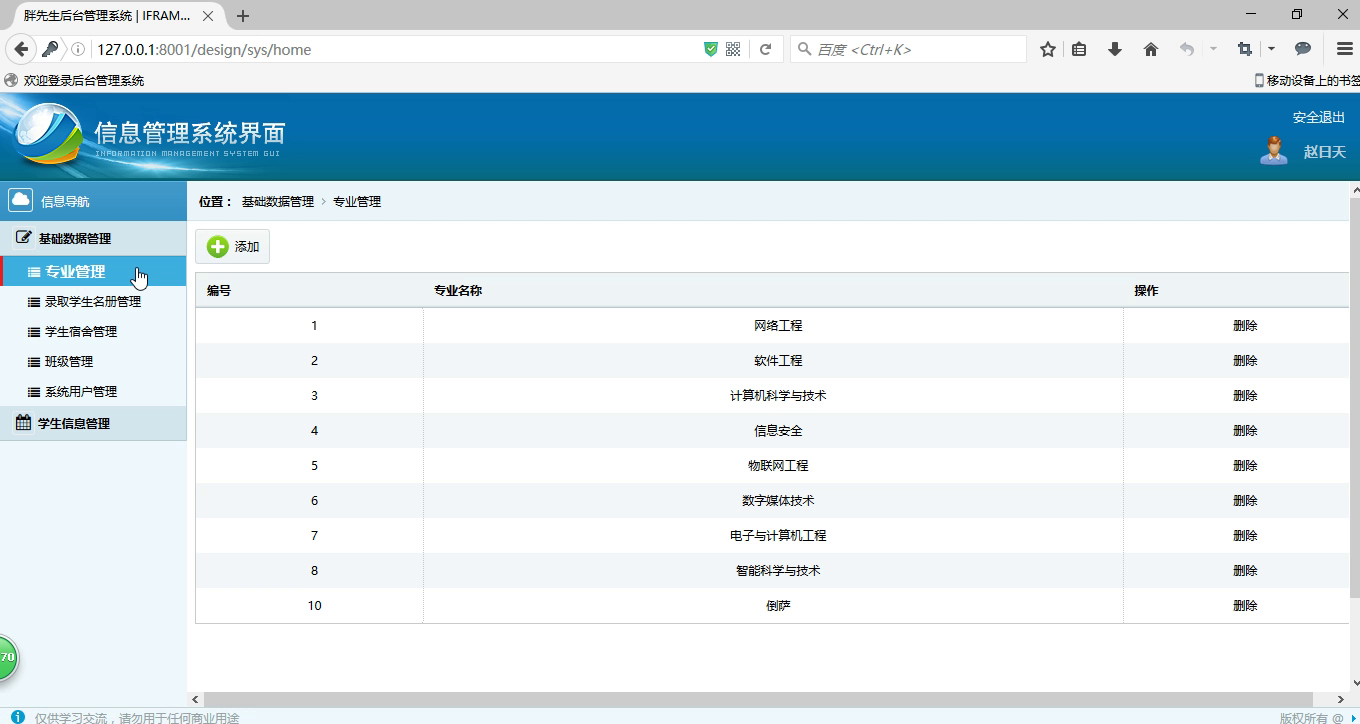Delete the 计算机科学与技术 row
Viewport: 1360px width, 724px height.
click(x=1245, y=395)
